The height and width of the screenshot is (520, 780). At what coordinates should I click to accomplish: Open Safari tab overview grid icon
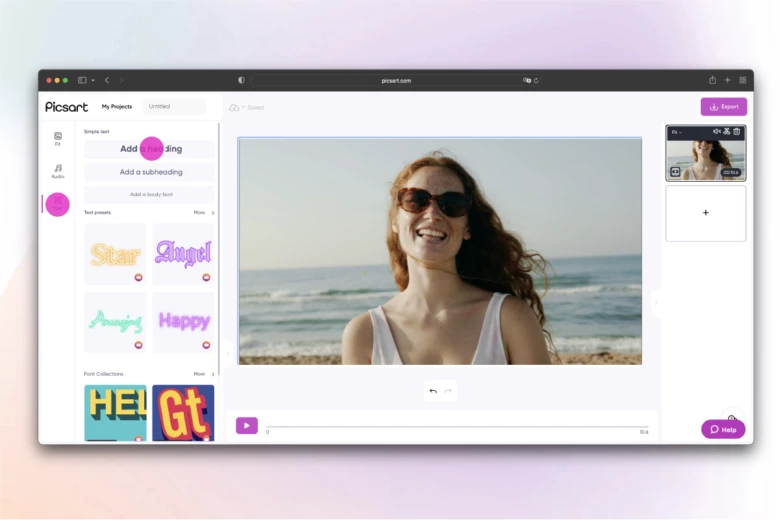[743, 80]
